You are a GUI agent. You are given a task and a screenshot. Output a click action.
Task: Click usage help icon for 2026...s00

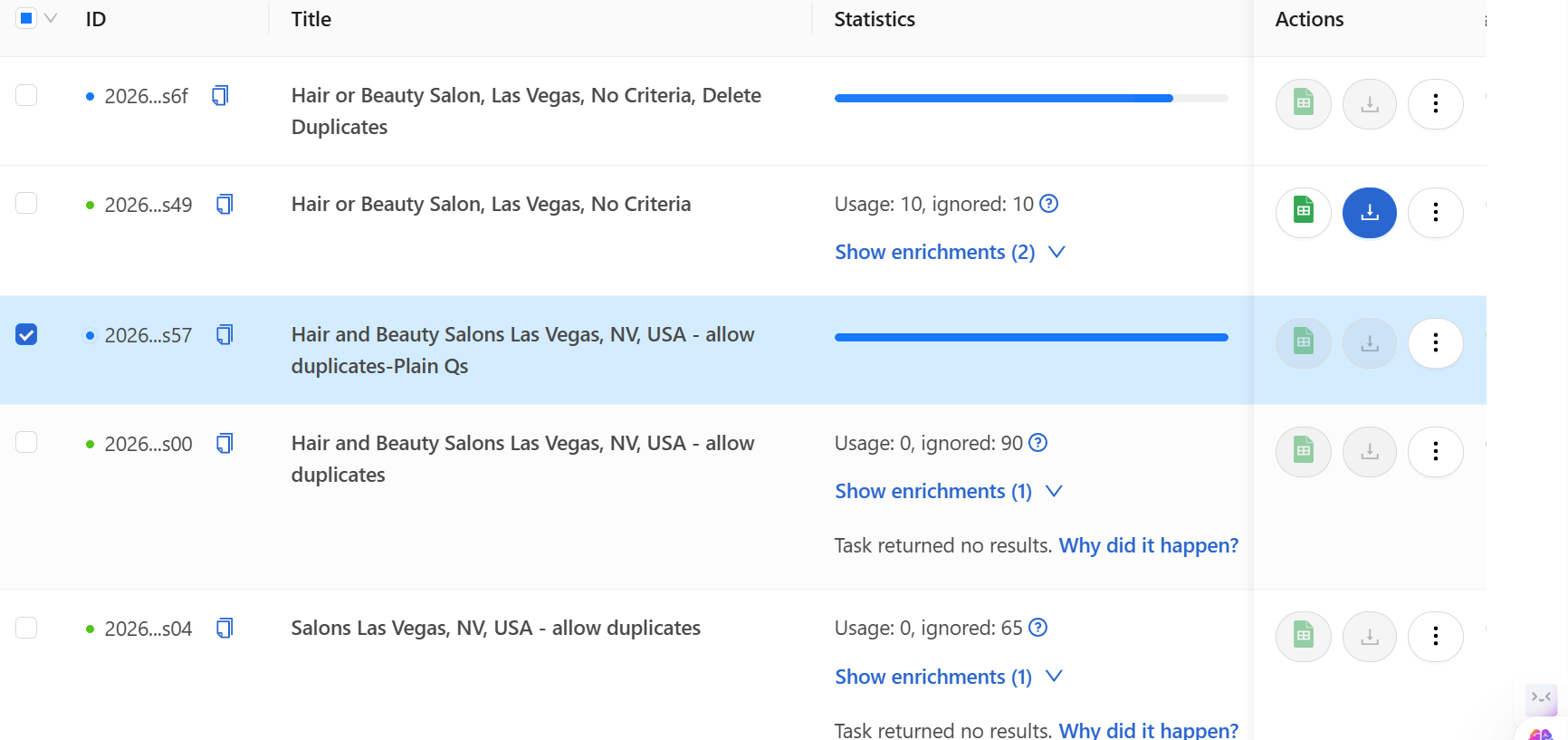[1038, 443]
